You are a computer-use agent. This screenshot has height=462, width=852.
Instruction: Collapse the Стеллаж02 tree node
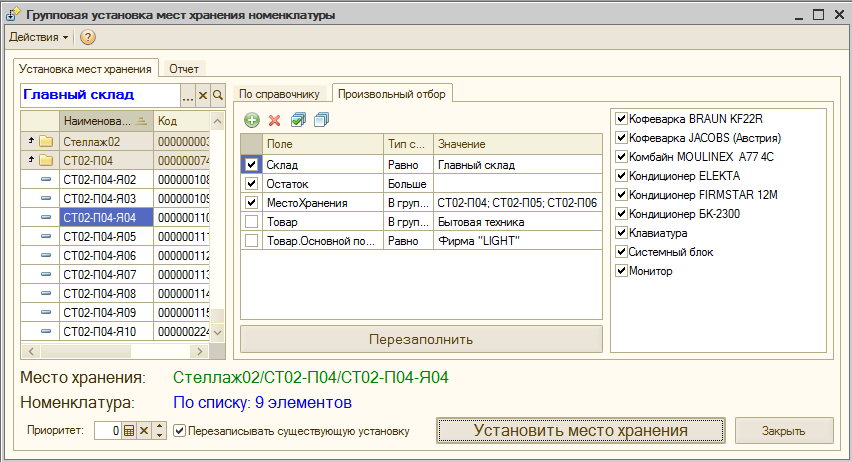(x=31, y=141)
